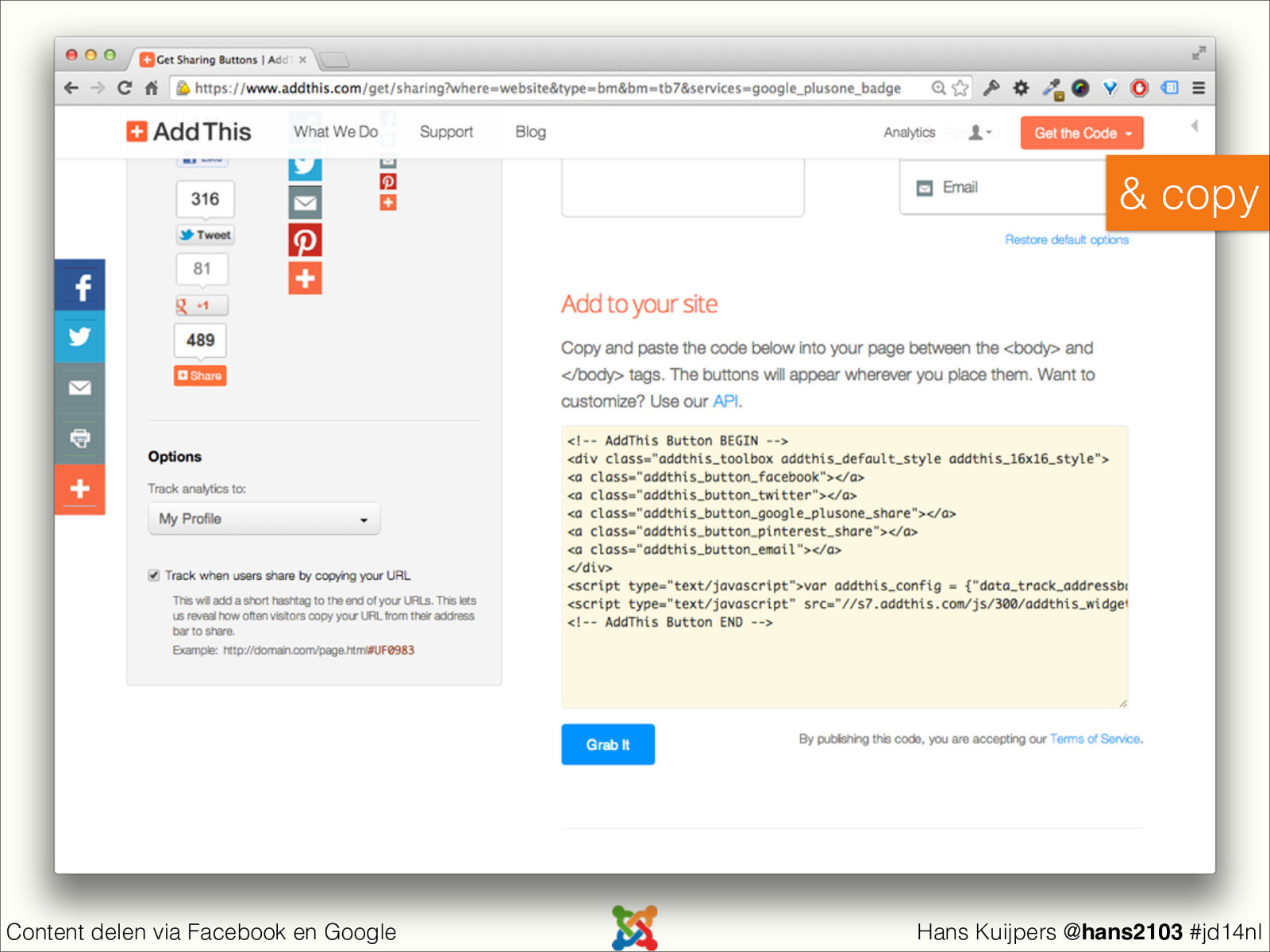Click the orange Share counter button
The height and width of the screenshot is (952, 1270).
tap(200, 375)
